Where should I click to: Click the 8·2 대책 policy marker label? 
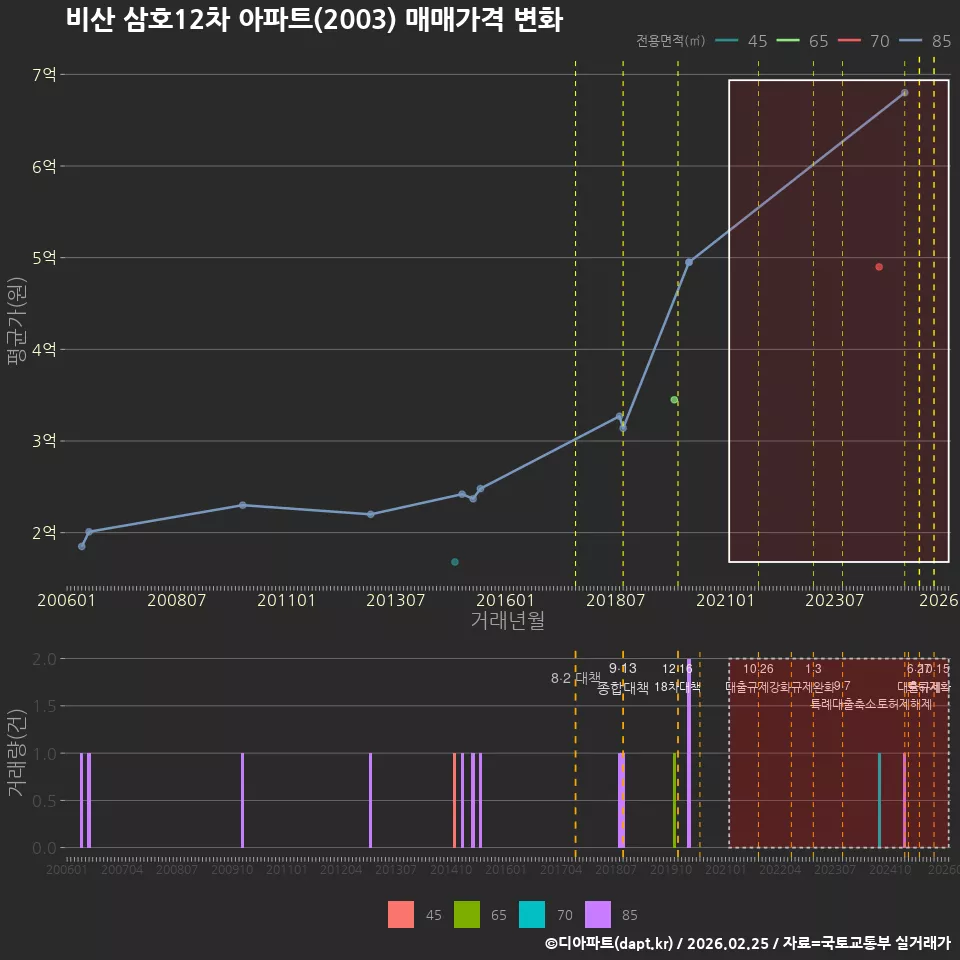coord(576,678)
